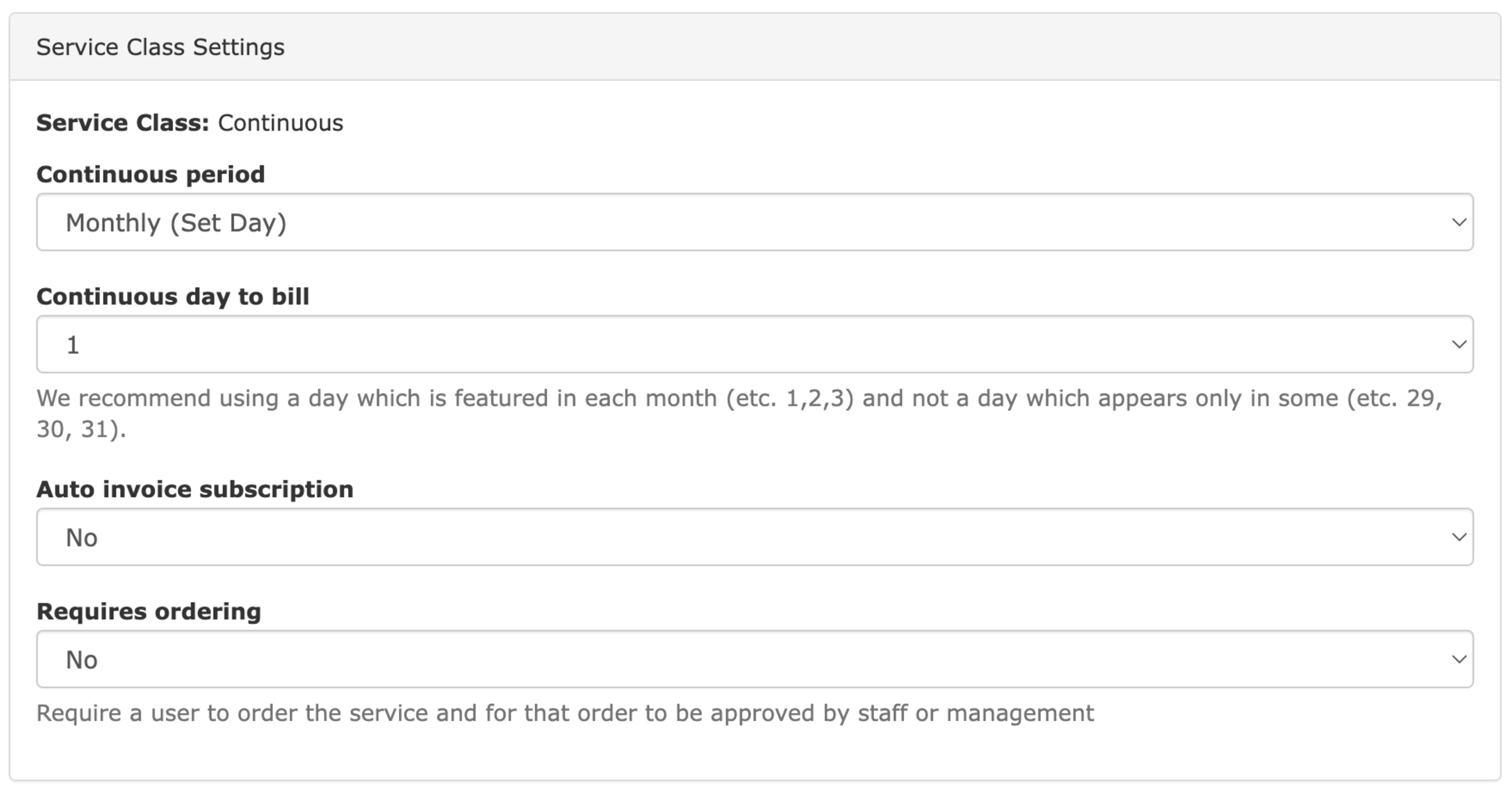Click the Continuous day to bill label

[173, 296]
